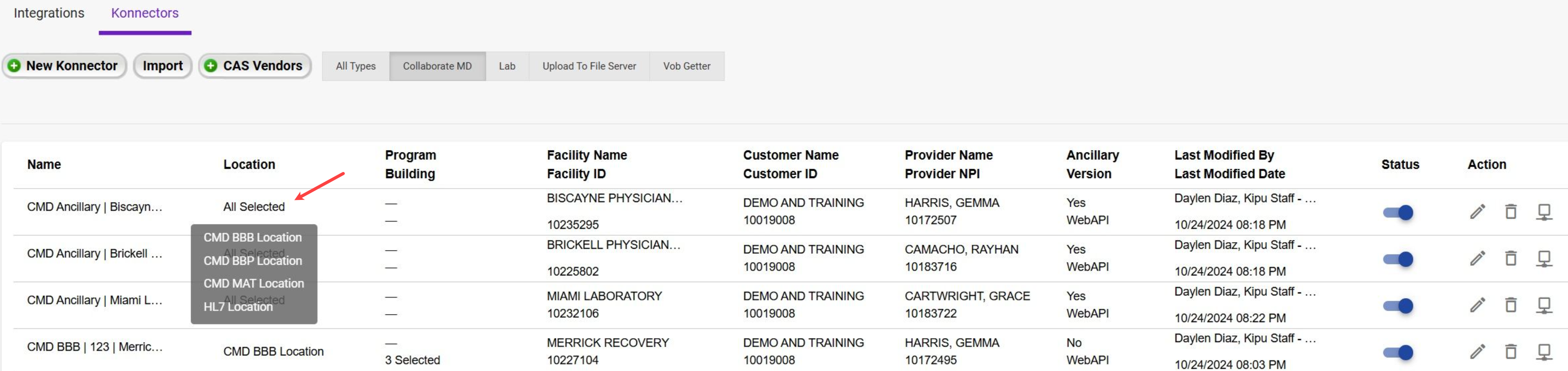The image size is (1568, 371).
Task: Click the Import button
Action: pyautogui.click(x=163, y=66)
